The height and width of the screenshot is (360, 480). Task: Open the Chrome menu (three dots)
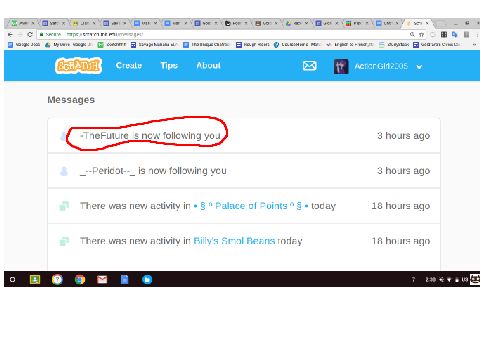[477, 34]
